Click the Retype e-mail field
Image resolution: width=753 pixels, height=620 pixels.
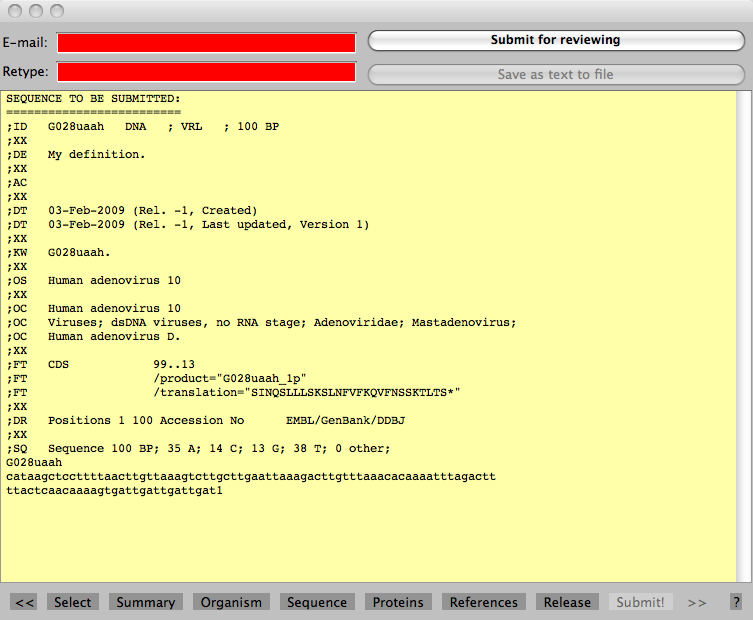pos(206,72)
